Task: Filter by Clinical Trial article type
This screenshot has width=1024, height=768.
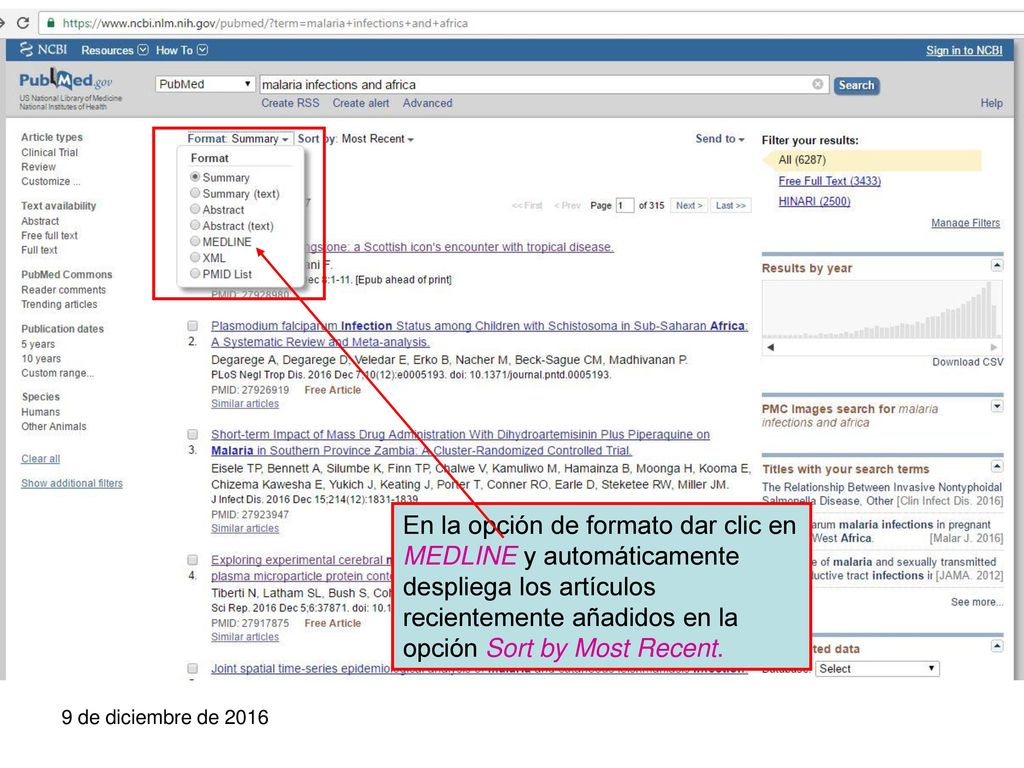Action: point(49,152)
